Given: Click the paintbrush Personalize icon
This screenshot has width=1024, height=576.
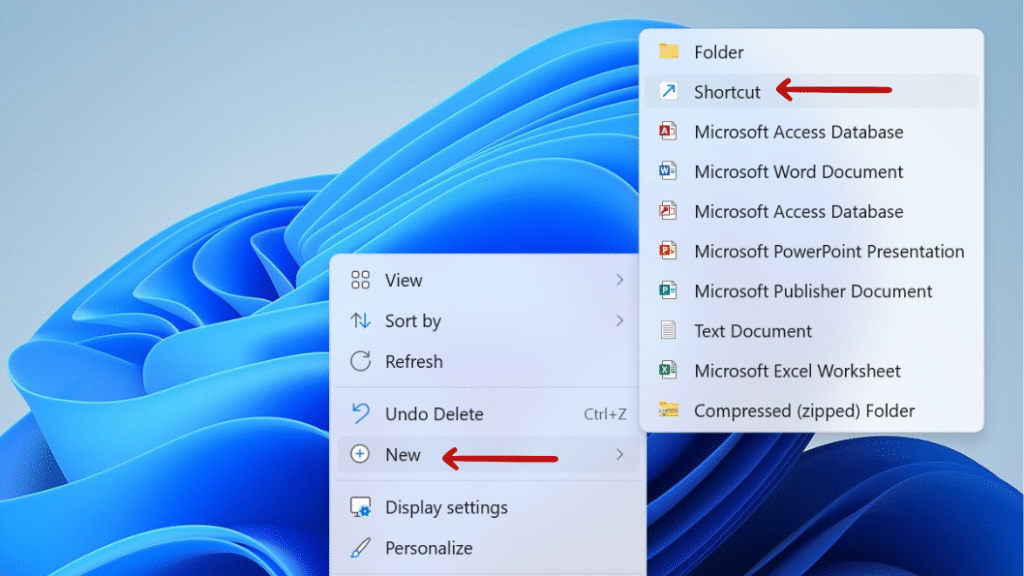Looking at the screenshot, I should coord(360,548).
